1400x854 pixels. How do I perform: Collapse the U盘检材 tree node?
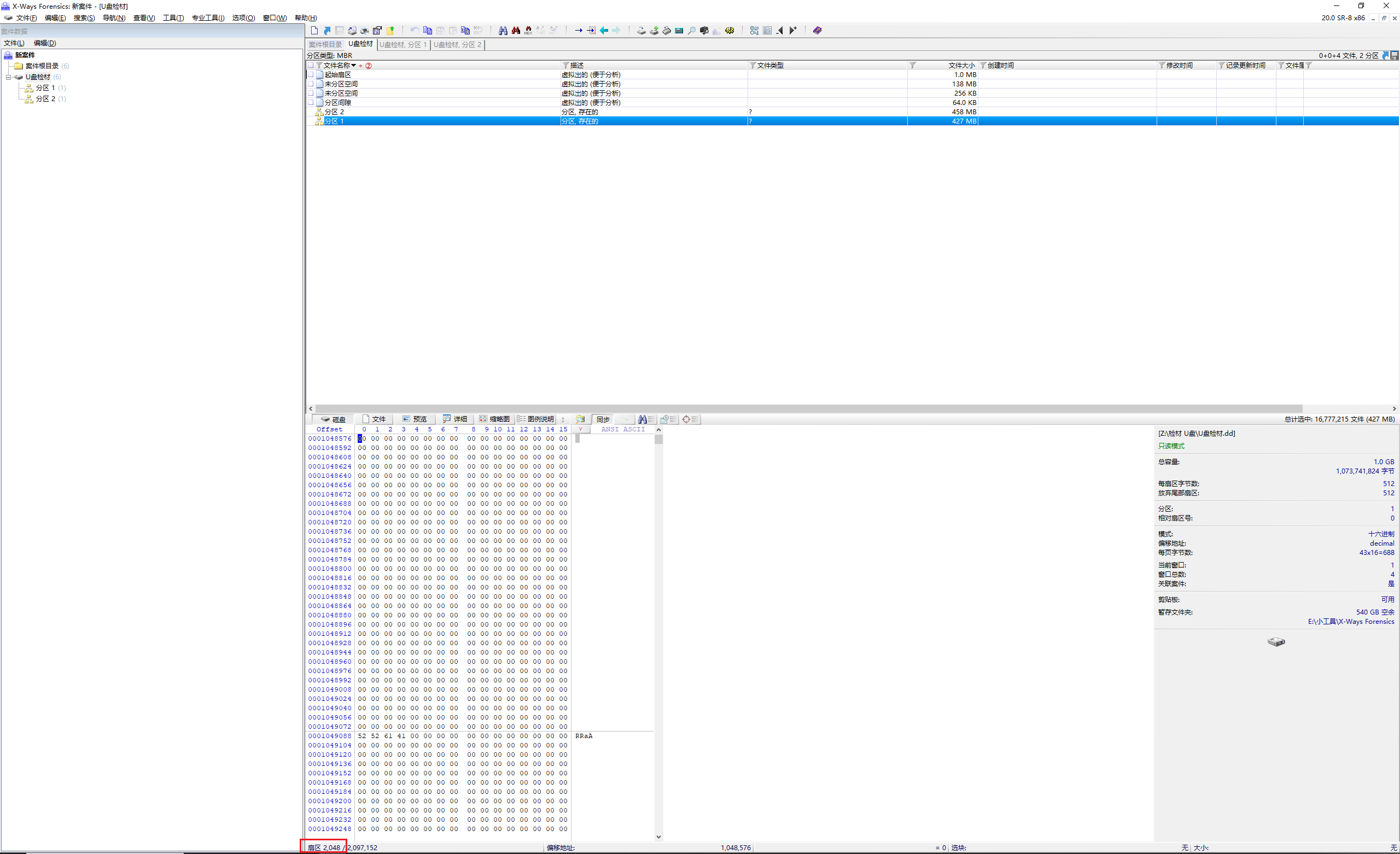point(9,77)
